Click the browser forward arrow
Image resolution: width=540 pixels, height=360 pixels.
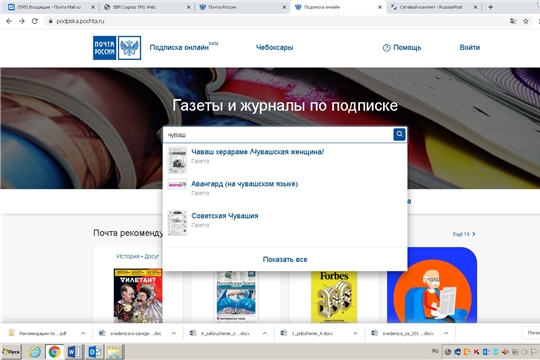click(22, 21)
